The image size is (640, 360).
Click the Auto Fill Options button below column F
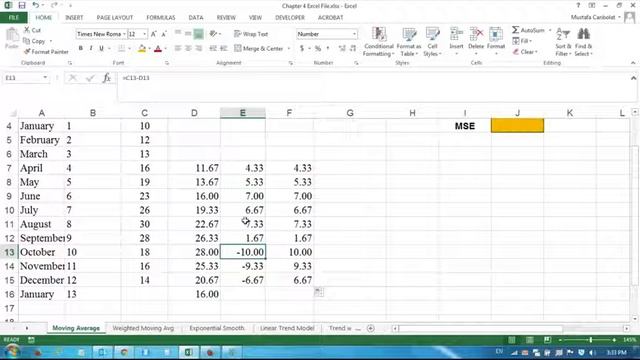click(x=319, y=292)
